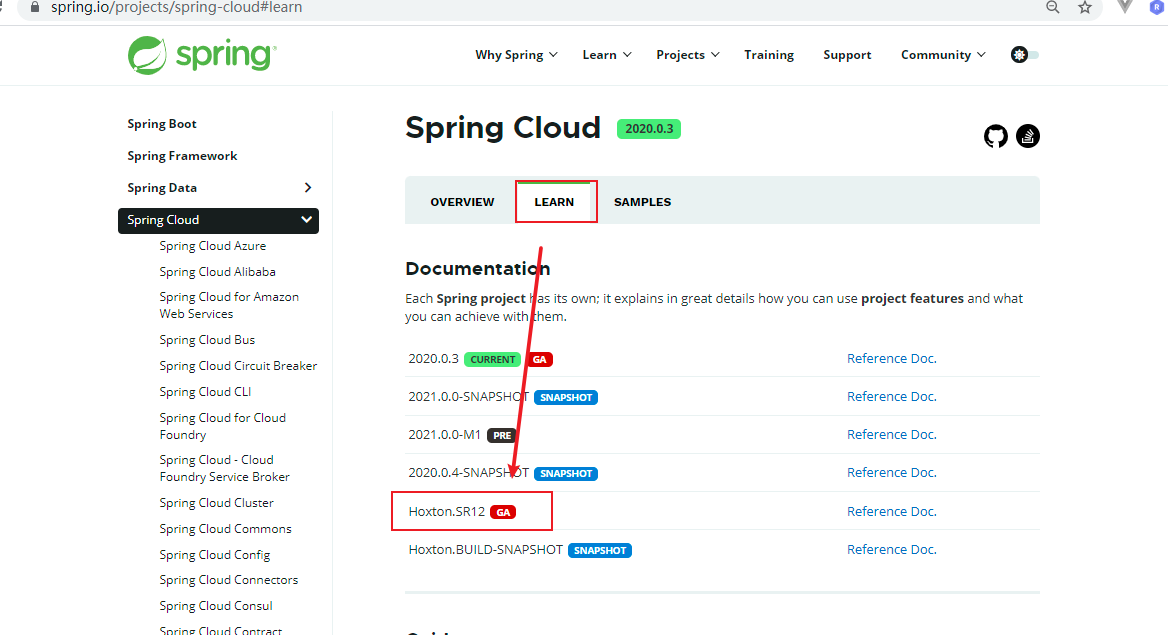Collapse the Spring Cloud sidebar section

(305, 220)
